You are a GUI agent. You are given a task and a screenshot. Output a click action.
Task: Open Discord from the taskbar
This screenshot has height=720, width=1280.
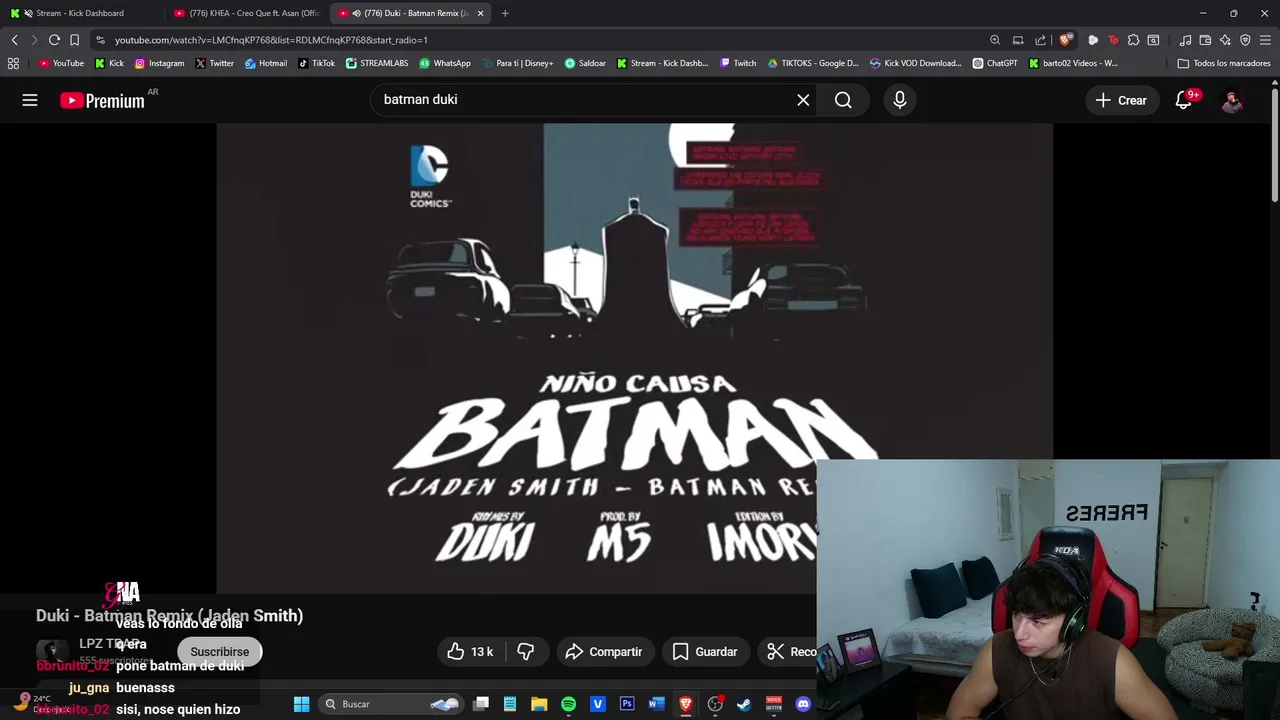pos(803,704)
